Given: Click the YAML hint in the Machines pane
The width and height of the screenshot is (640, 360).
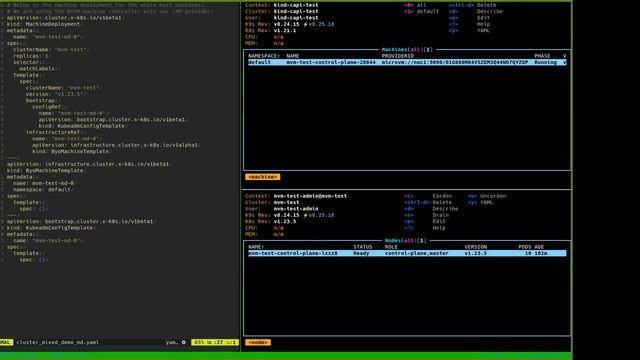Looking at the screenshot, I should point(483,31).
